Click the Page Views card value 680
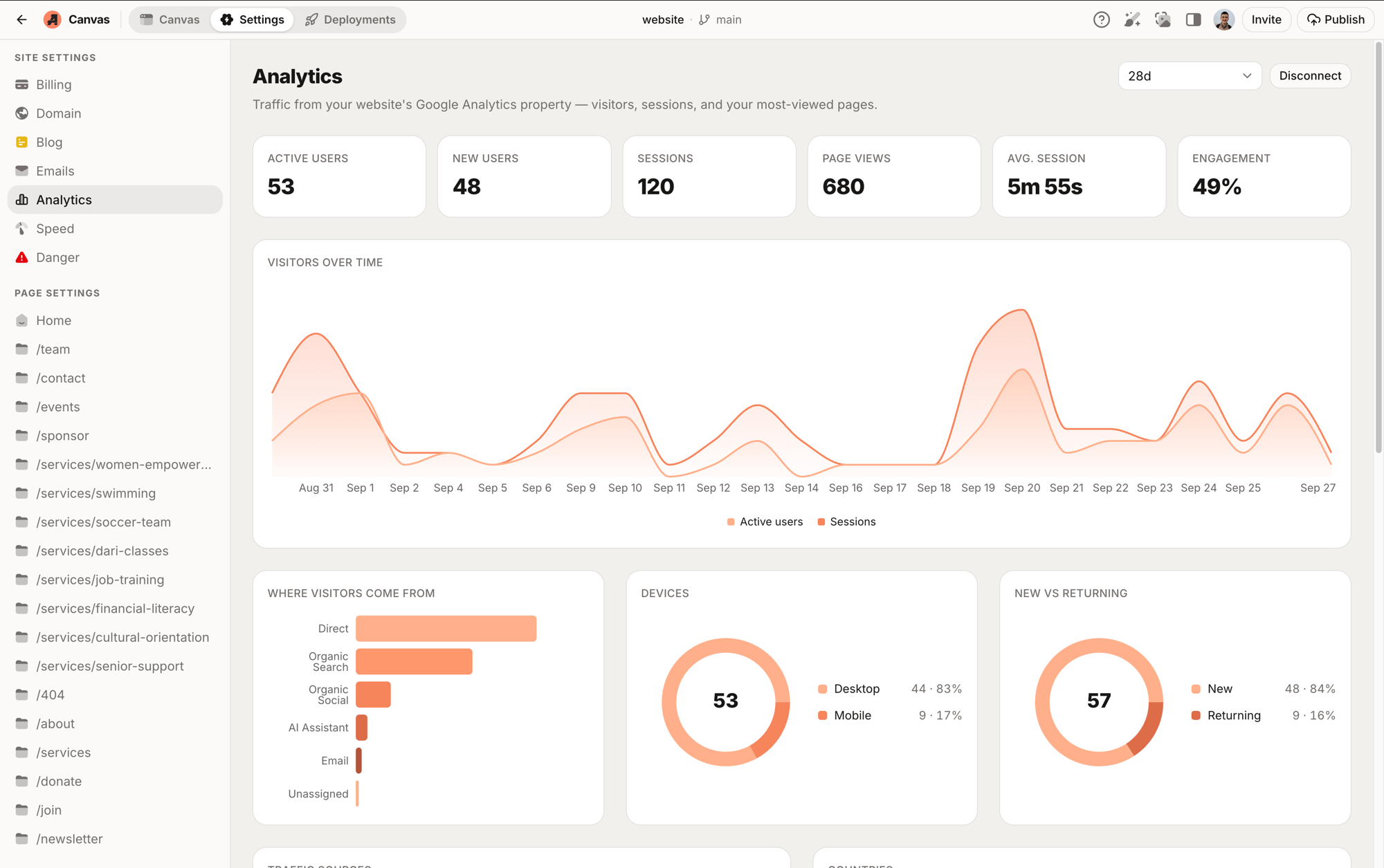Viewport: 1384px width, 868px height. click(x=843, y=187)
